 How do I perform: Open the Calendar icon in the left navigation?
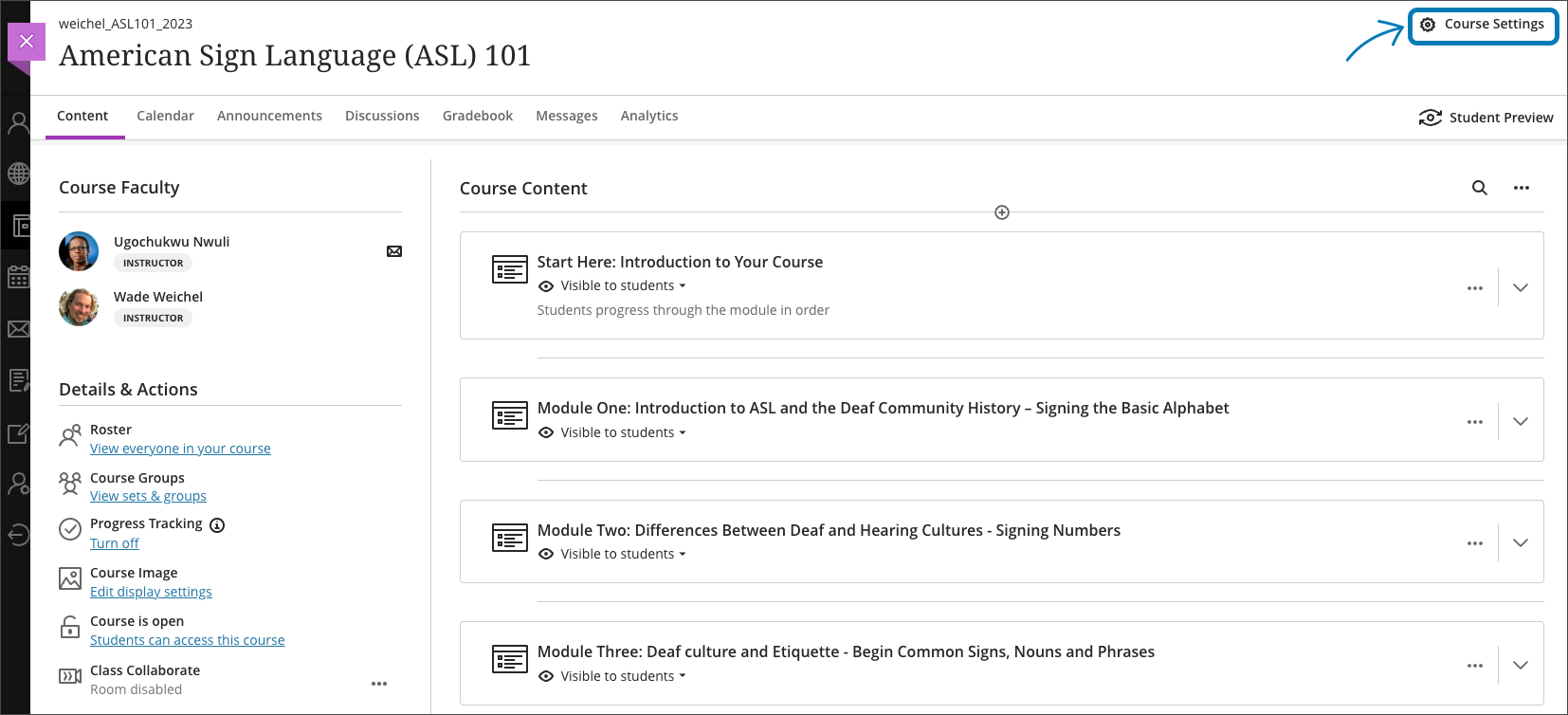point(17,276)
